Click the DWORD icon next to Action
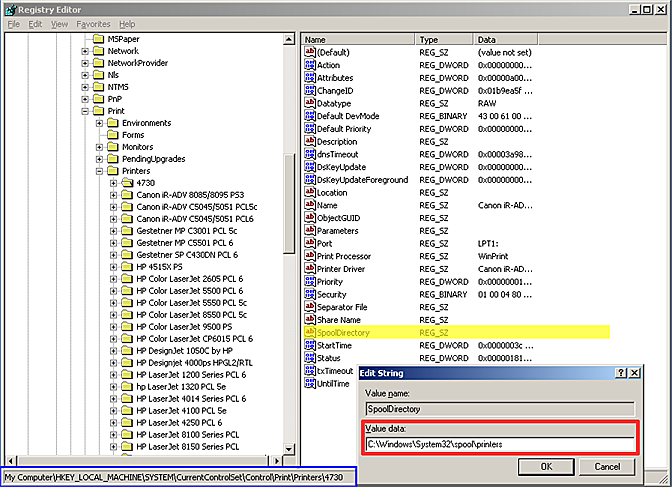 point(310,65)
